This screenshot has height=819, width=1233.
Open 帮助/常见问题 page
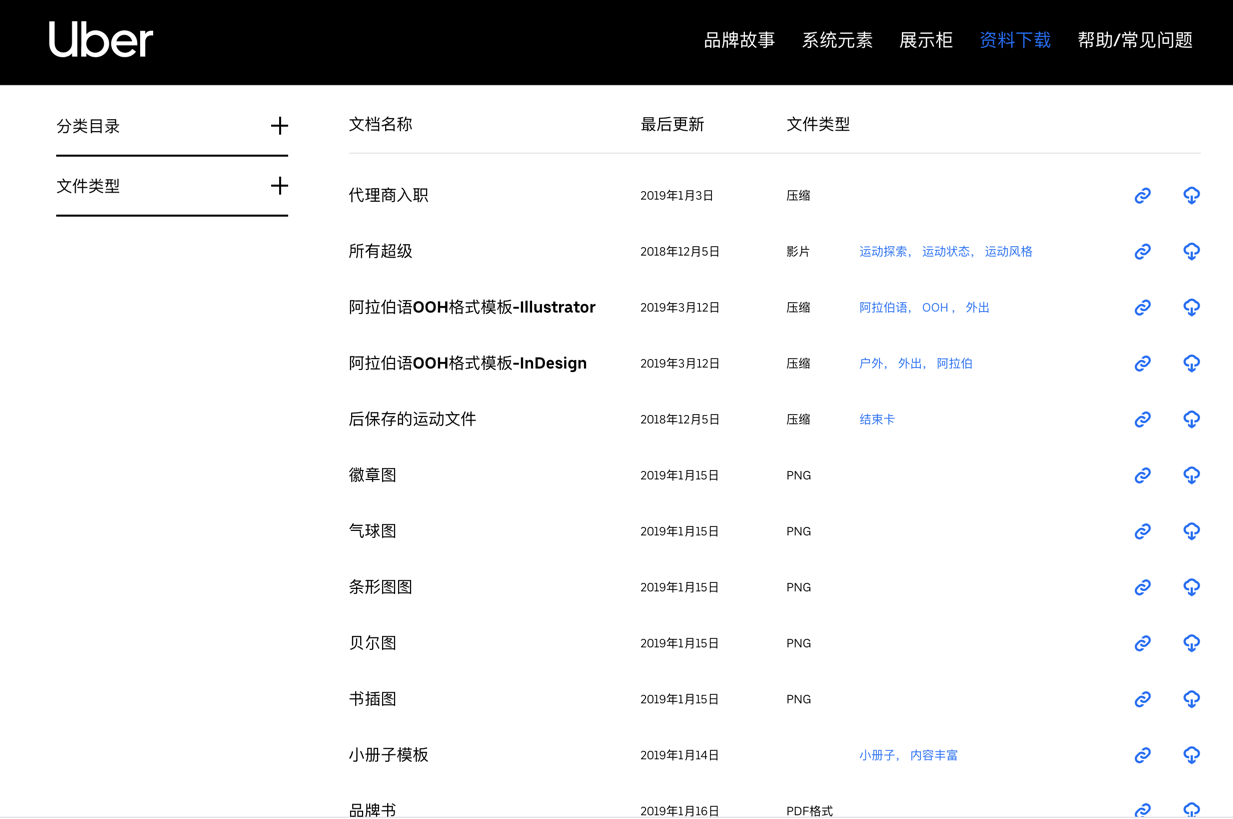(x=1135, y=41)
